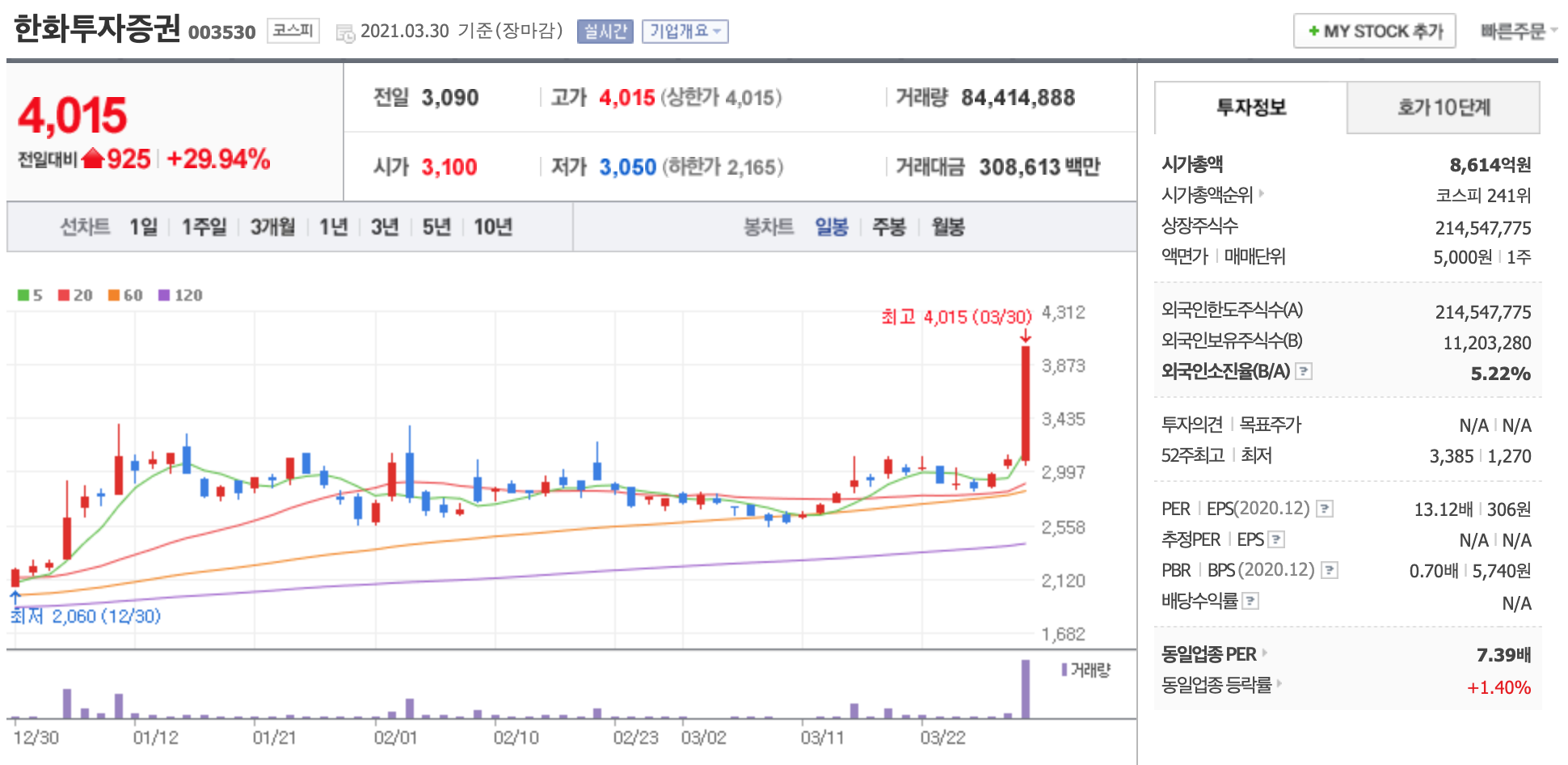Click the 거래량 legend in volume chart
This screenshot has width=1568, height=765.
[1086, 670]
